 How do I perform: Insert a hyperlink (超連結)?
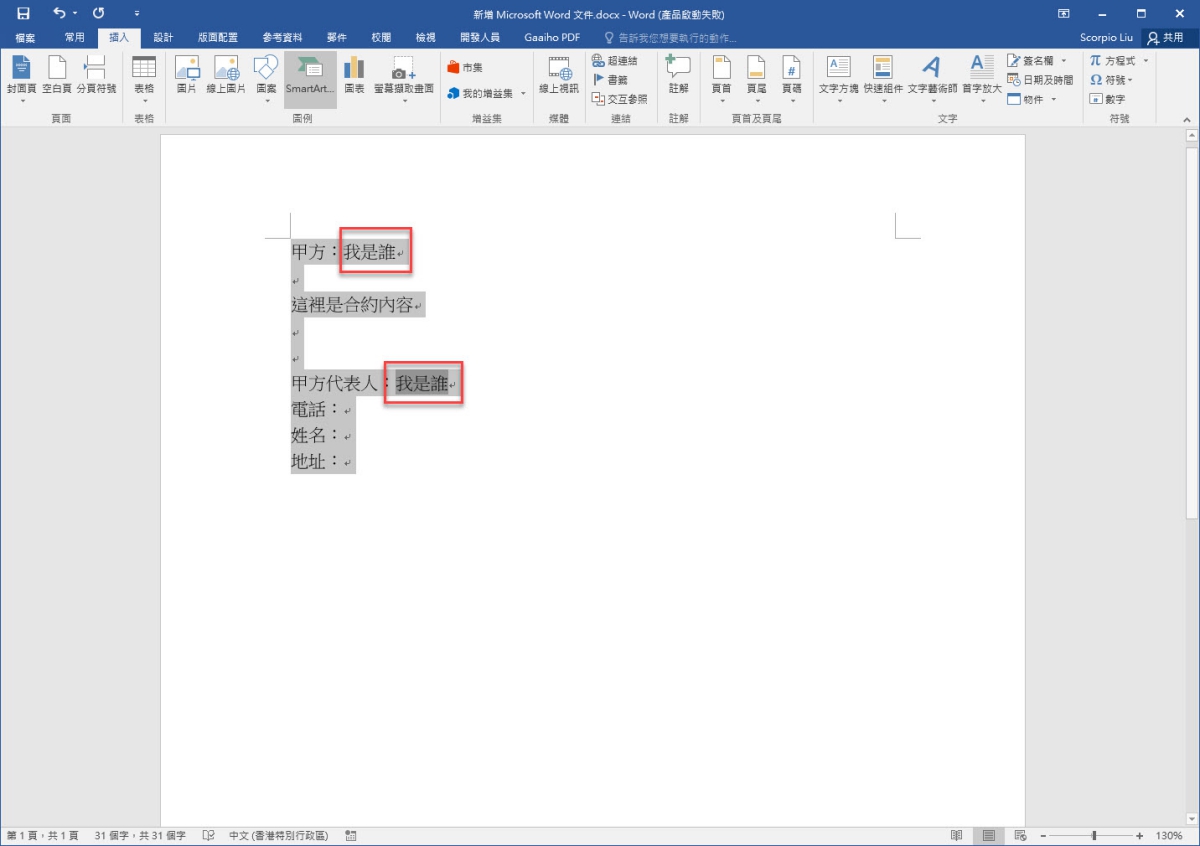(614, 61)
